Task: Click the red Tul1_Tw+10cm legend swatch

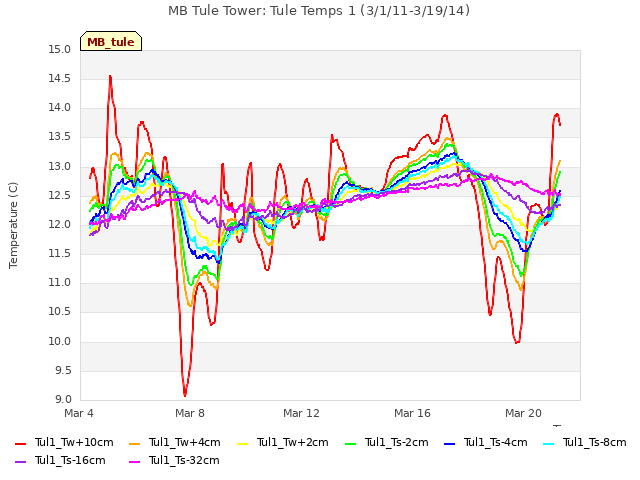Action: (x=20, y=444)
